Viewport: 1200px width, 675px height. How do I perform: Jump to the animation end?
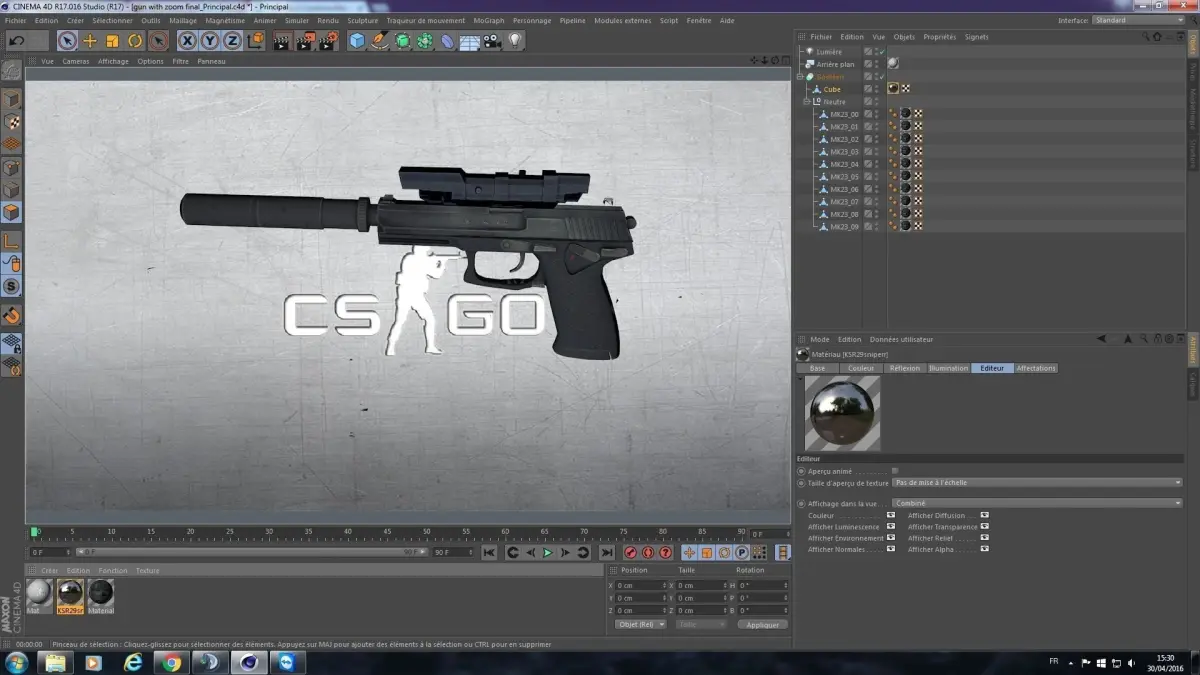pos(606,553)
